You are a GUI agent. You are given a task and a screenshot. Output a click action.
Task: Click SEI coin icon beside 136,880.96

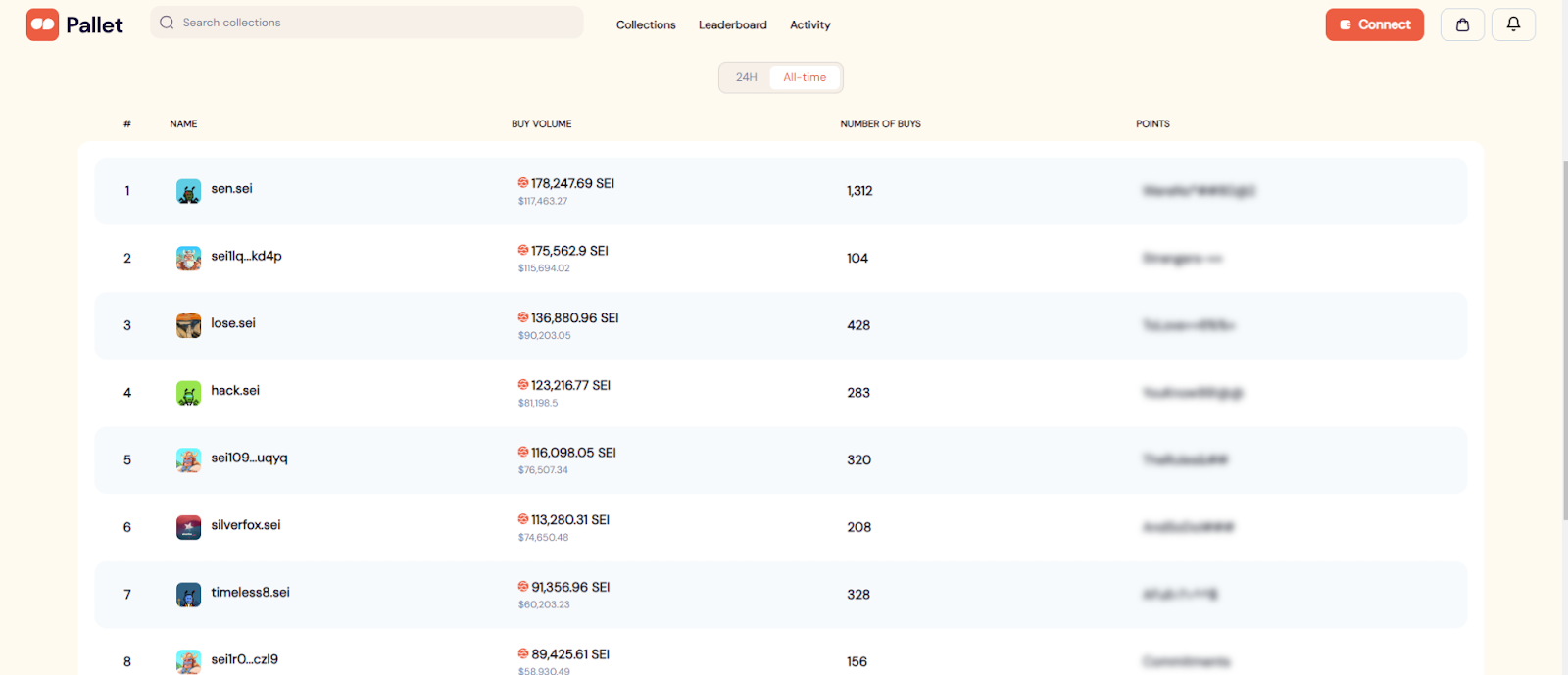(523, 317)
